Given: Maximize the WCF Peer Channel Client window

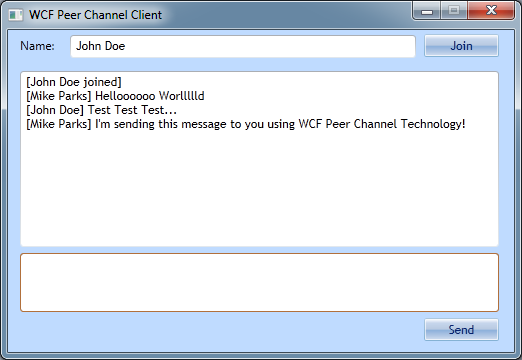Looking at the screenshot, I should coord(454,11).
